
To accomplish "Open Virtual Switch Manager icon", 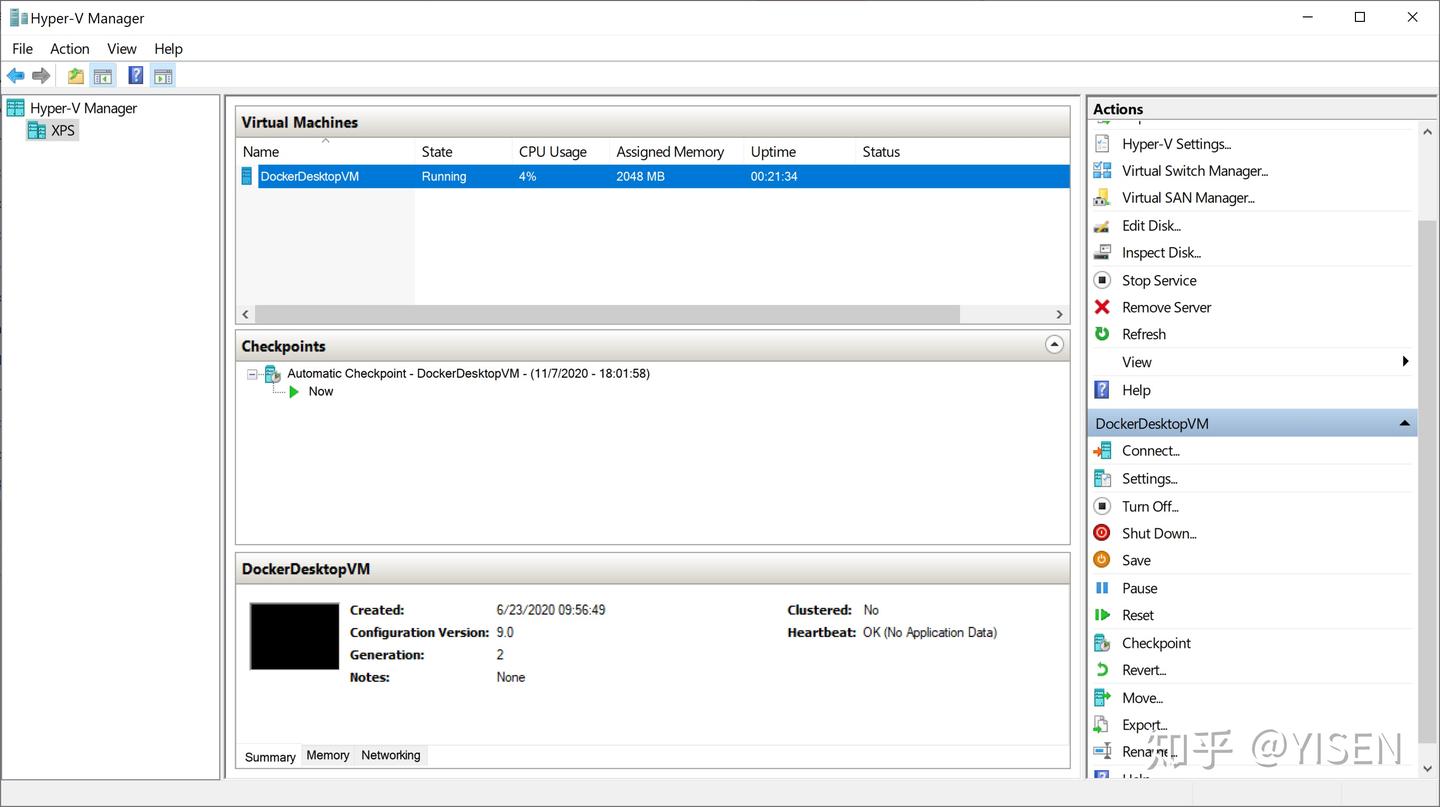I will pos(1102,171).
